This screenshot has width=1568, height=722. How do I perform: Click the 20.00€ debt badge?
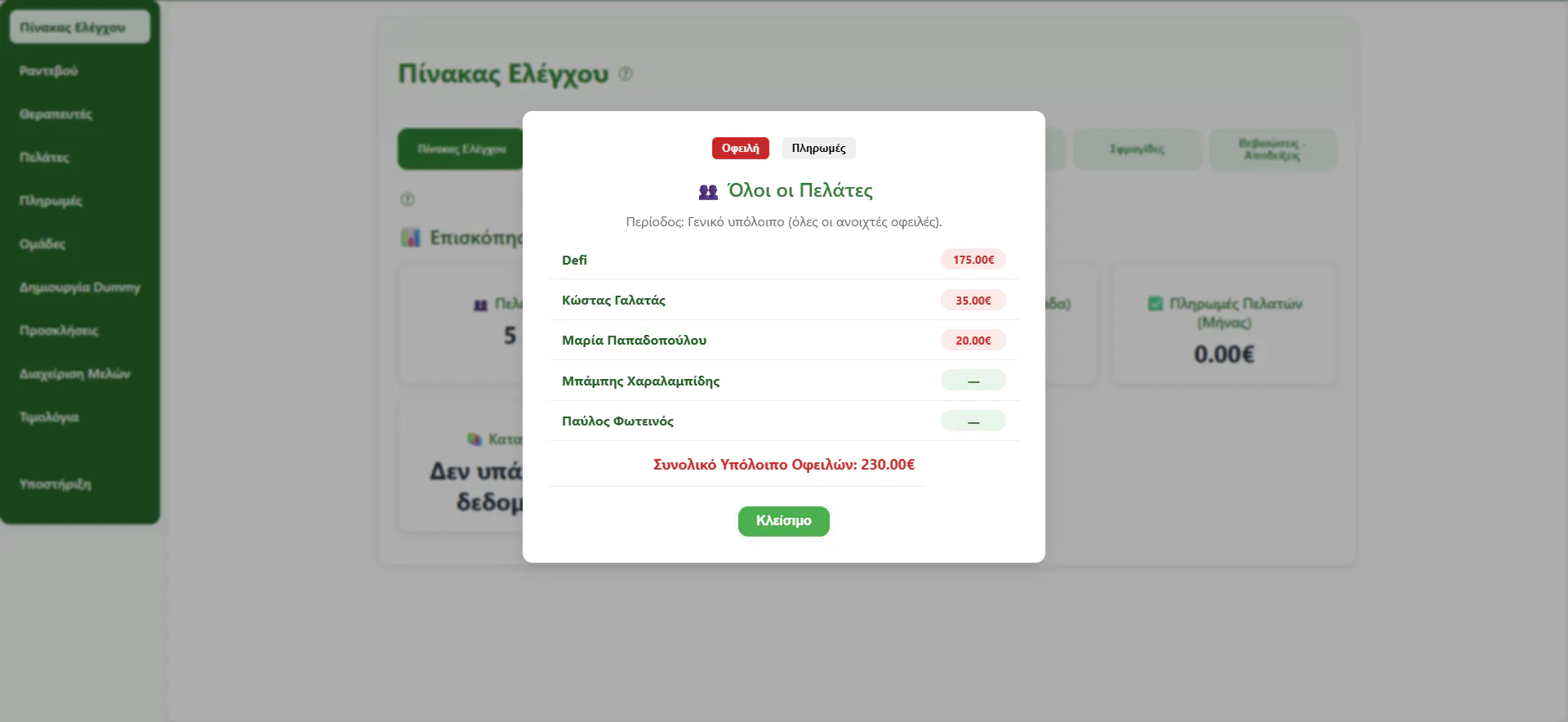[x=973, y=340]
